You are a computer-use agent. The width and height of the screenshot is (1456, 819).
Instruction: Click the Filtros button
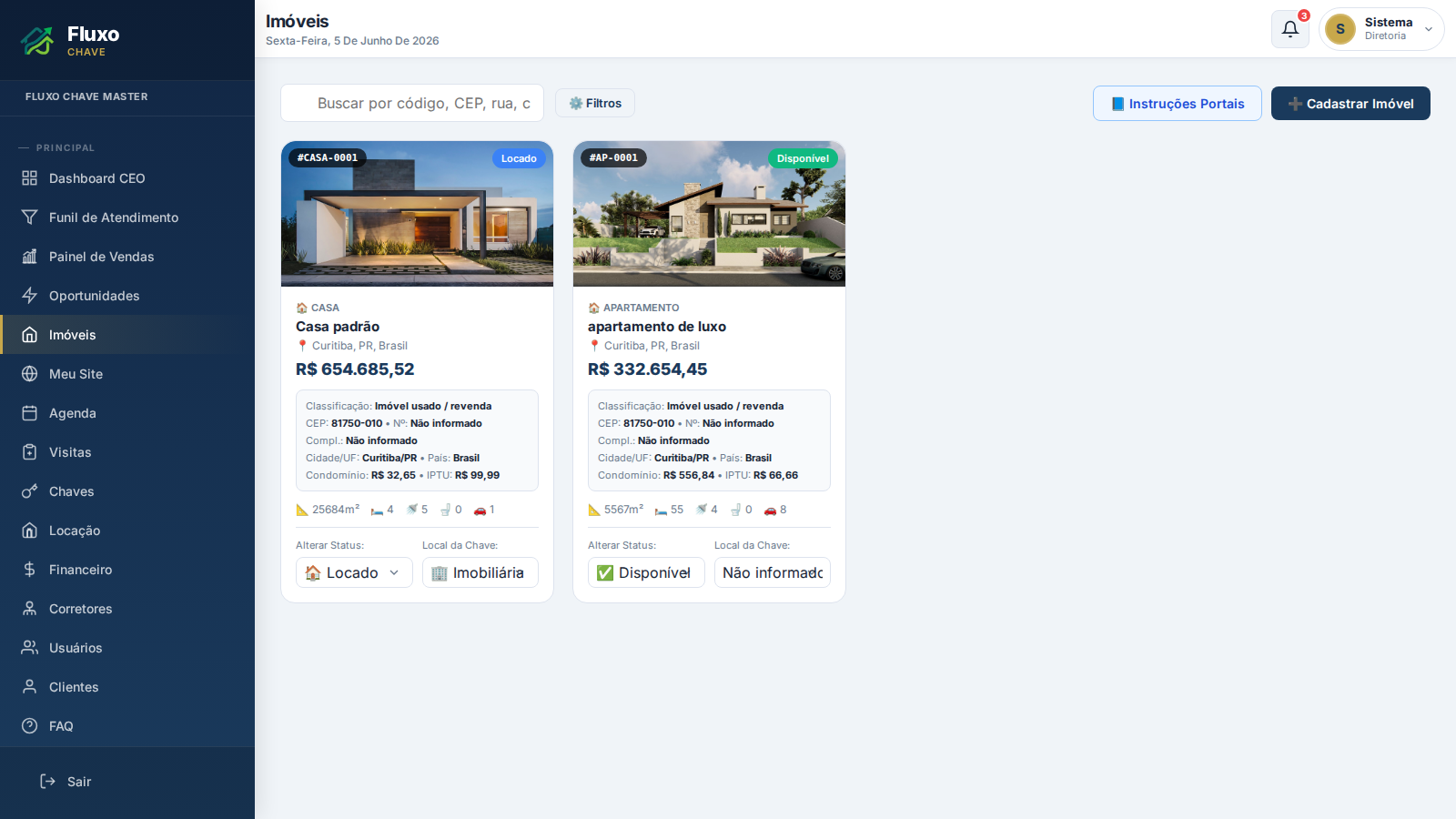[x=595, y=104]
